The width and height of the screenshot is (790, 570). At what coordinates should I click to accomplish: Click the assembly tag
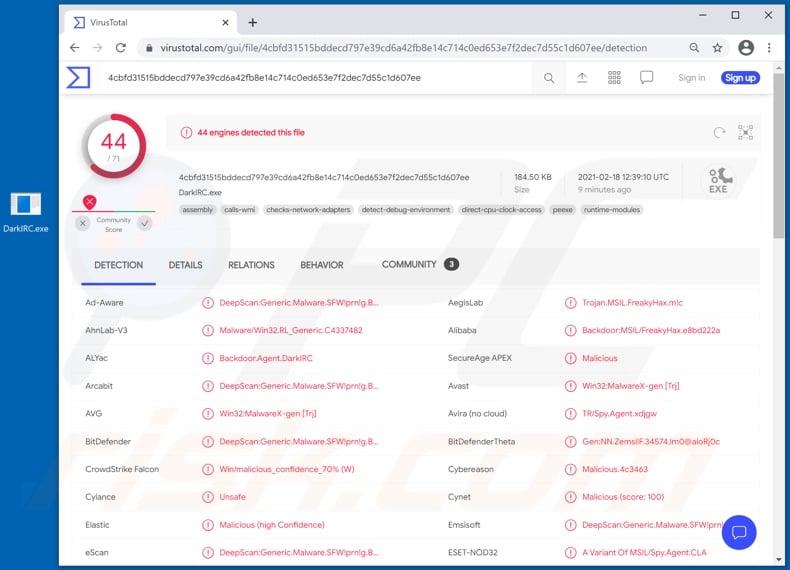click(x=198, y=210)
